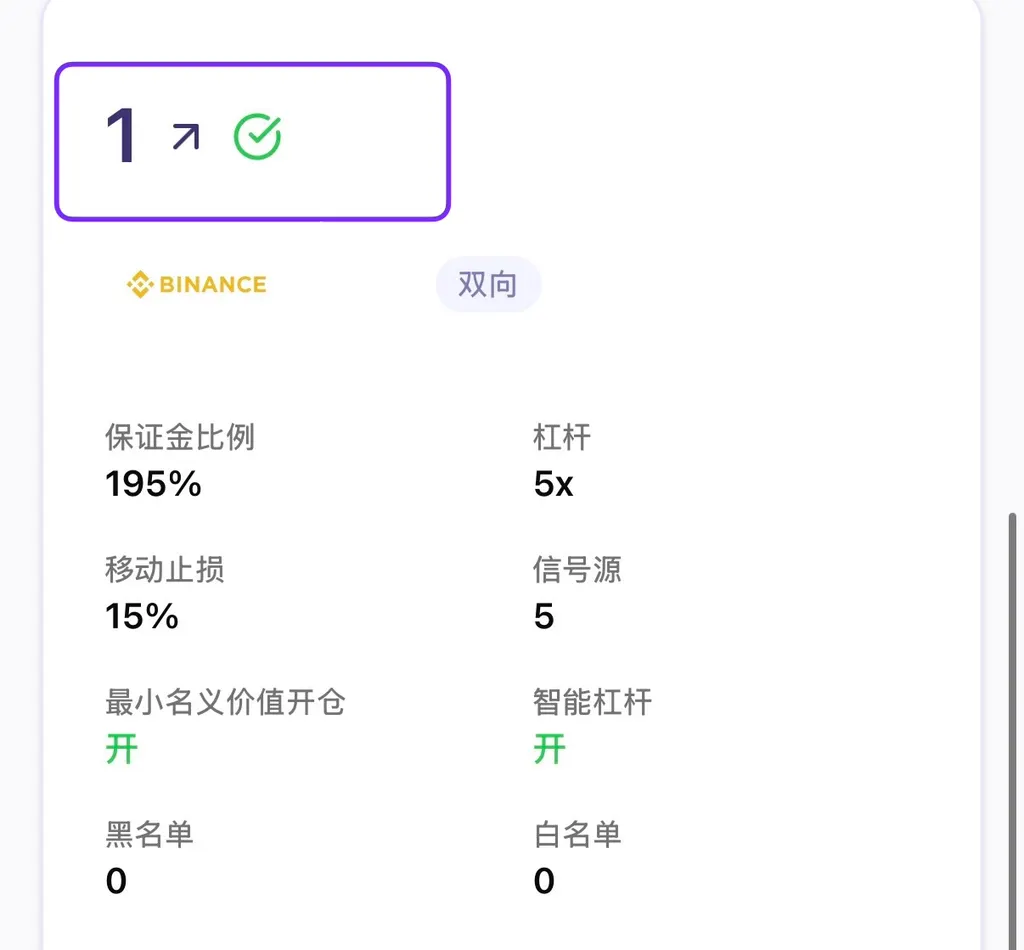Click the green checkmark status icon
1024x950 pixels.
click(x=258, y=136)
